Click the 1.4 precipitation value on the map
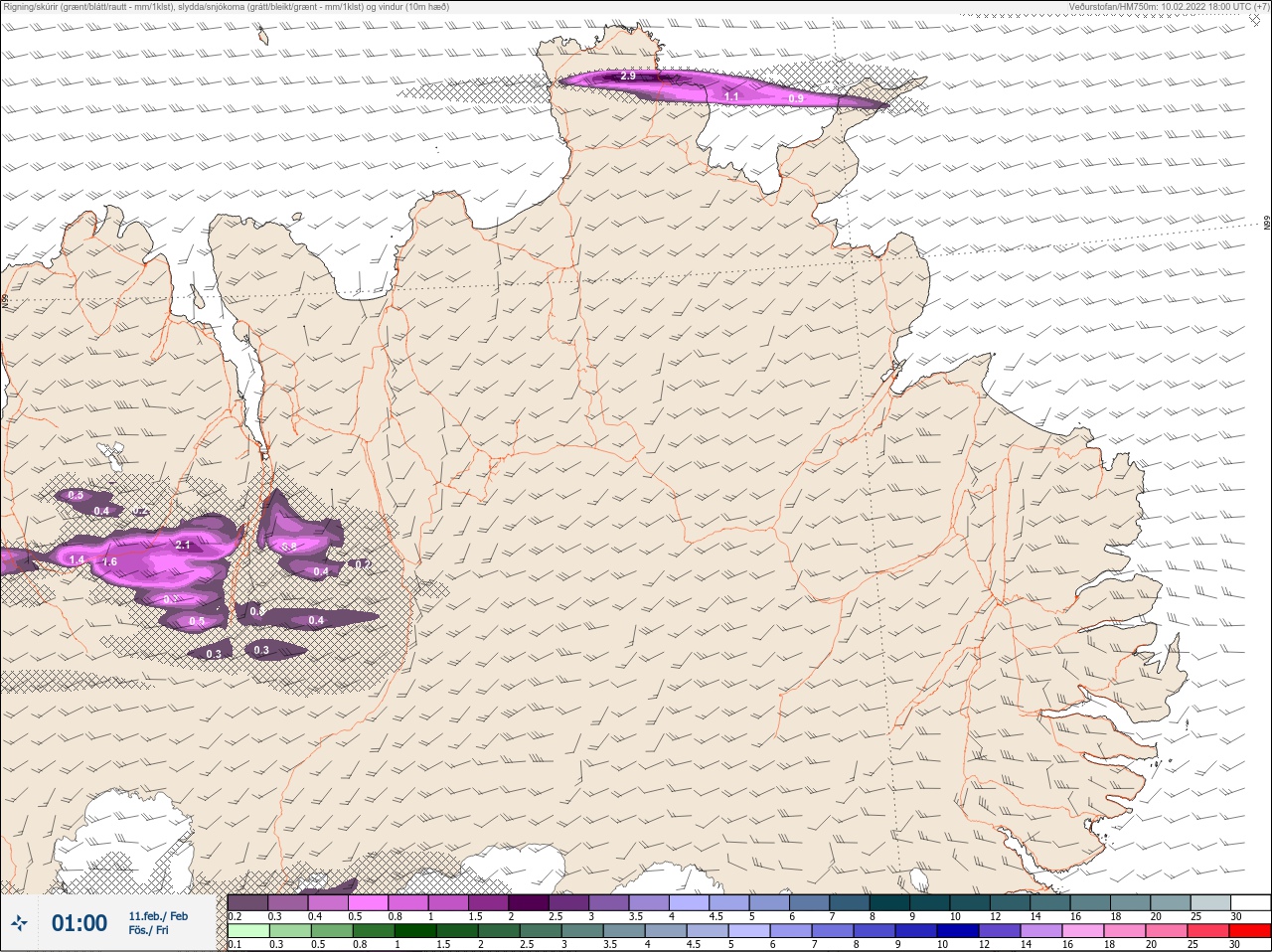The height and width of the screenshot is (952, 1272). point(77,559)
